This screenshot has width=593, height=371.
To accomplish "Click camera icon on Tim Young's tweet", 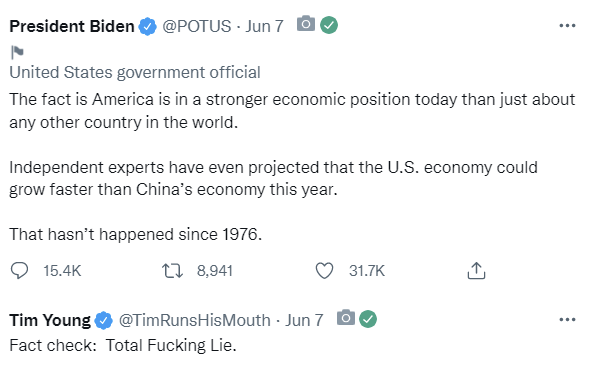I will pos(346,318).
